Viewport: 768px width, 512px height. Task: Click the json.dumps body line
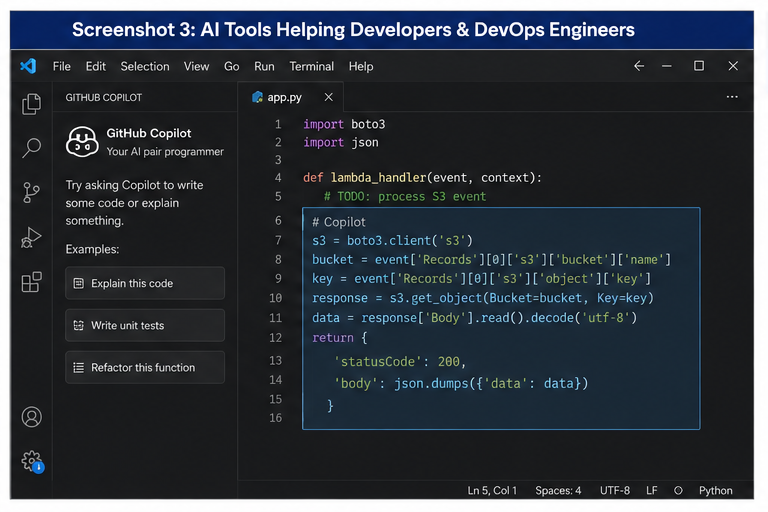(461, 383)
